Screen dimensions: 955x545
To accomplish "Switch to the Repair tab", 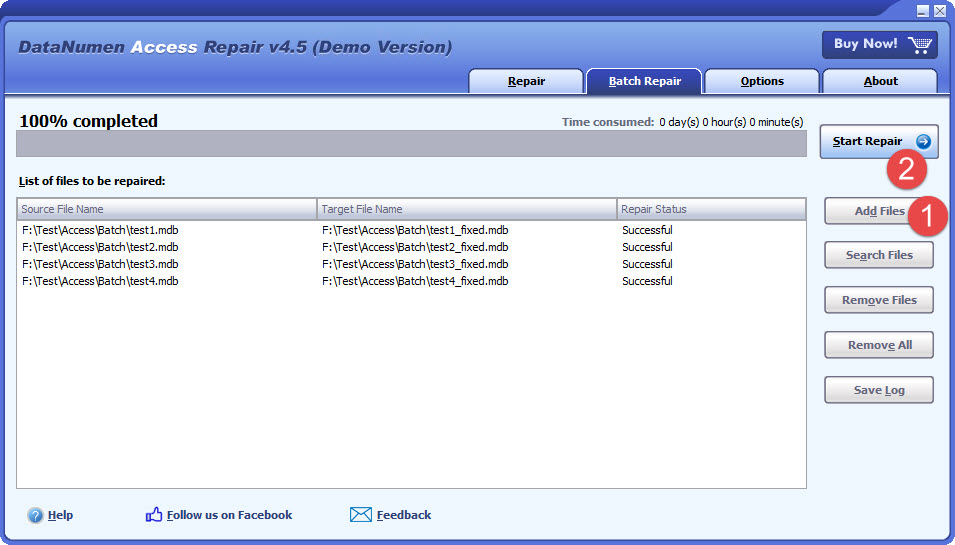I will pos(526,81).
